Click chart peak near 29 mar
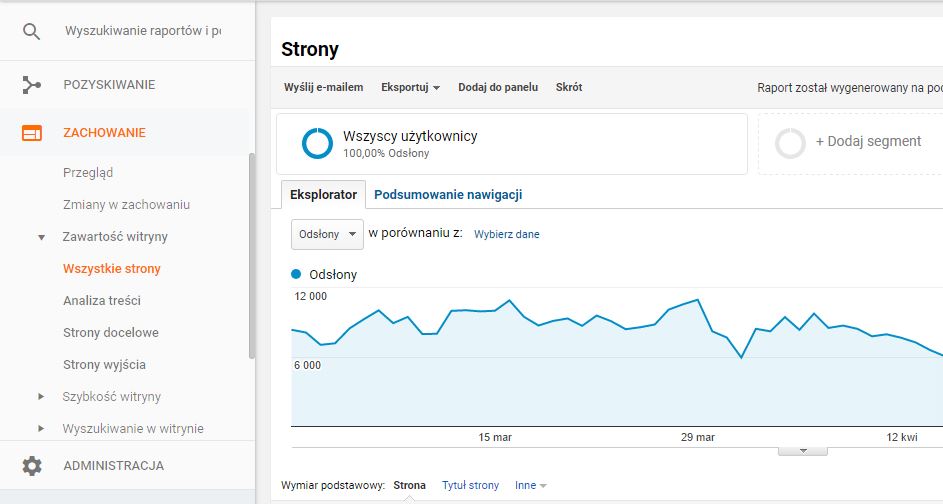This screenshot has width=943, height=504. pyautogui.click(x=698, y=300)
